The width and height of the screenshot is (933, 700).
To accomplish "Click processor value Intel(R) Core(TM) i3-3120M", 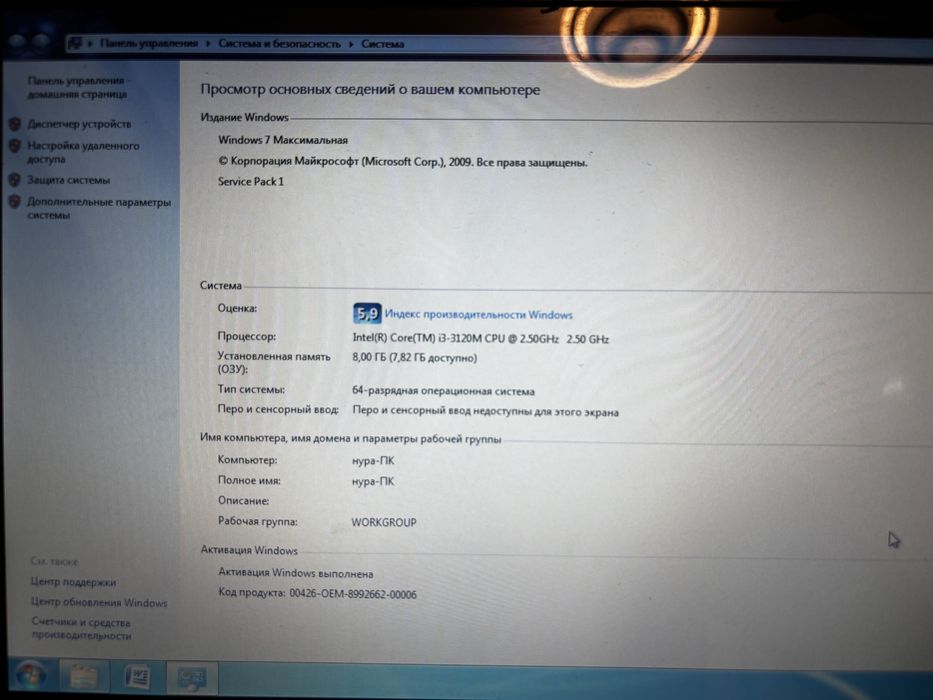I will [480, 339].
